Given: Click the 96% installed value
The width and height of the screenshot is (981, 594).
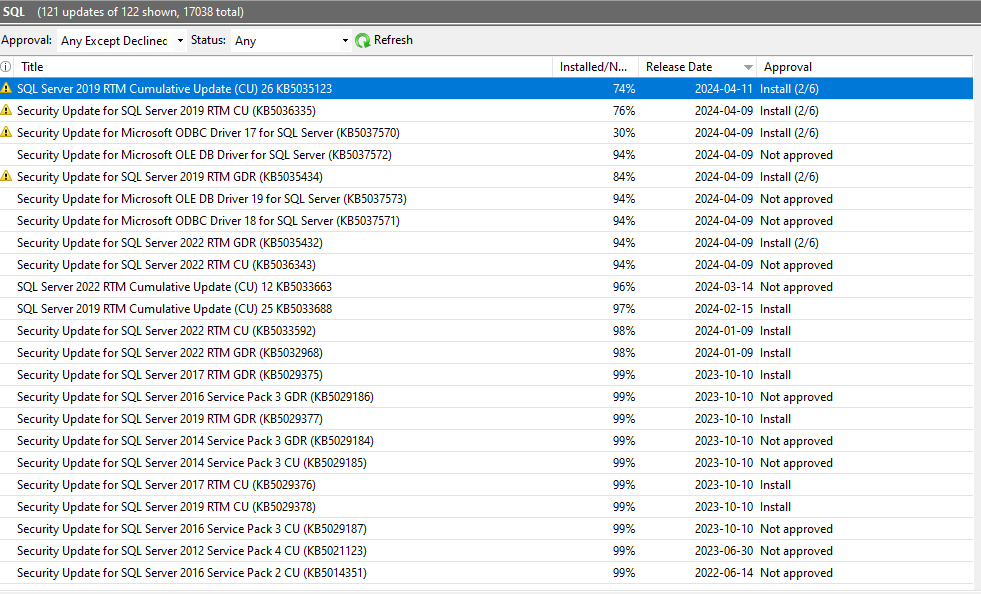Looking at the screenshot, I should click(x=624, y=287).
